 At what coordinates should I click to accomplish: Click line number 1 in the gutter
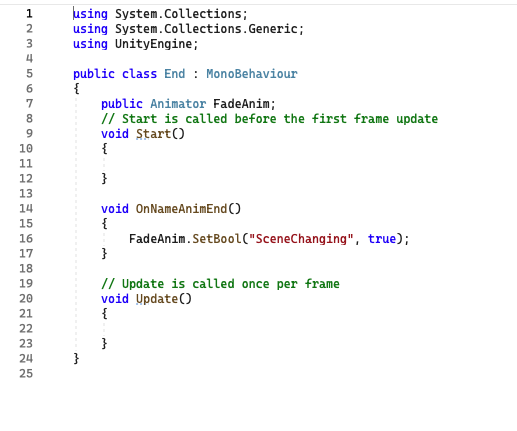click(x=29, y=14)
